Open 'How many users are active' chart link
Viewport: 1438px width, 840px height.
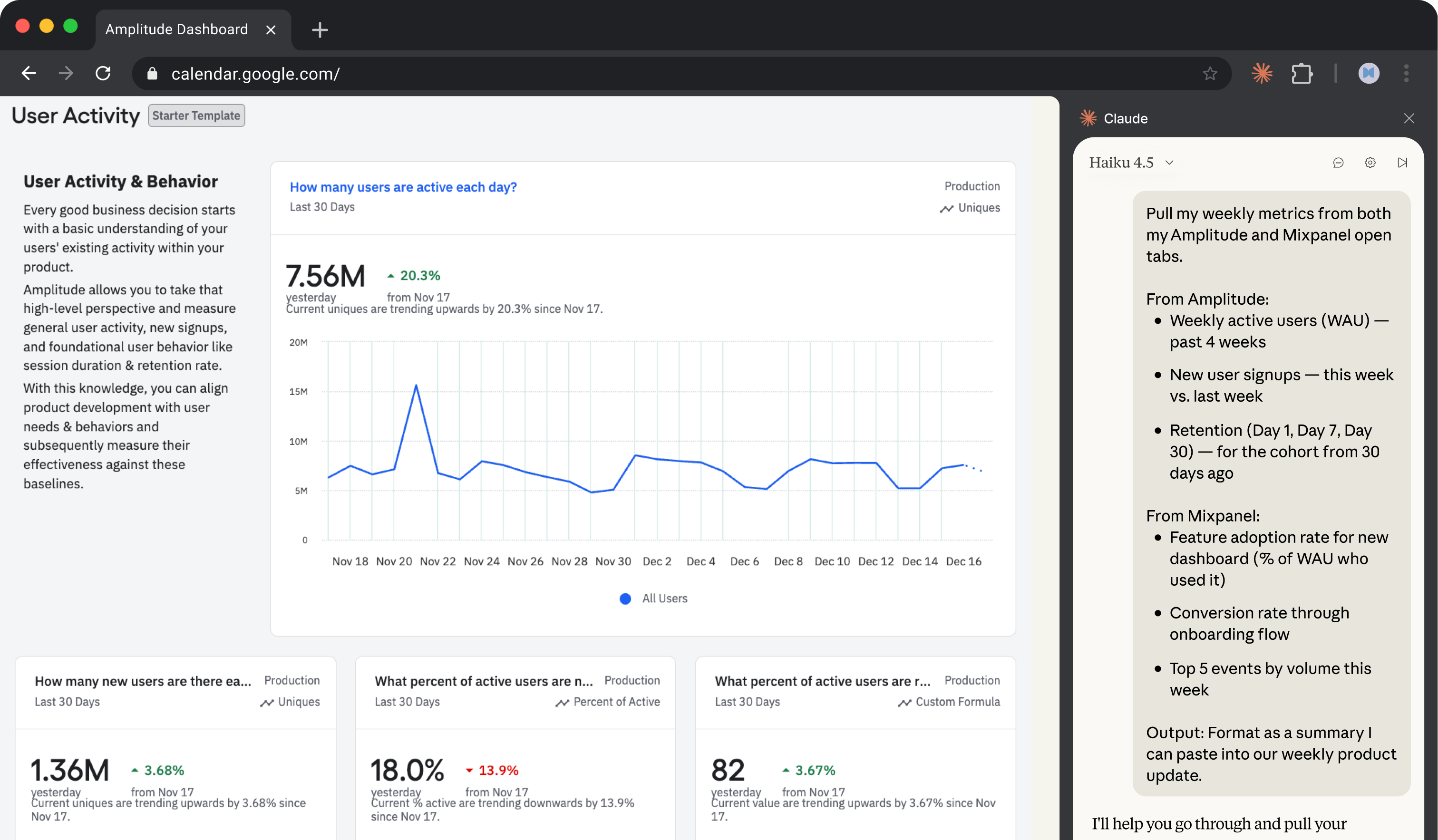(403, 187)
